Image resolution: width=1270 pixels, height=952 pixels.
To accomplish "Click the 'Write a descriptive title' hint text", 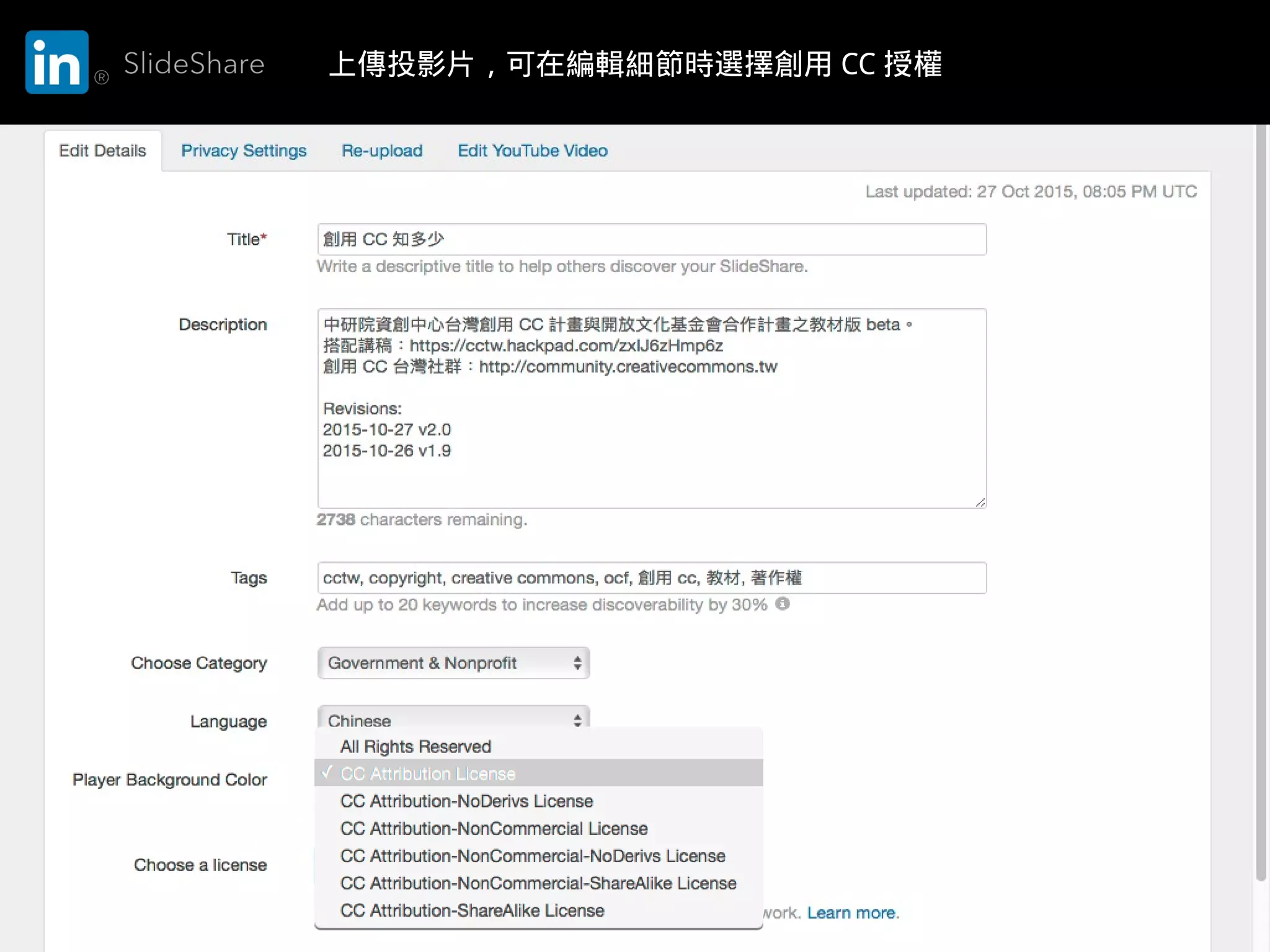I will pyautogui.click(x=562, y=267).
